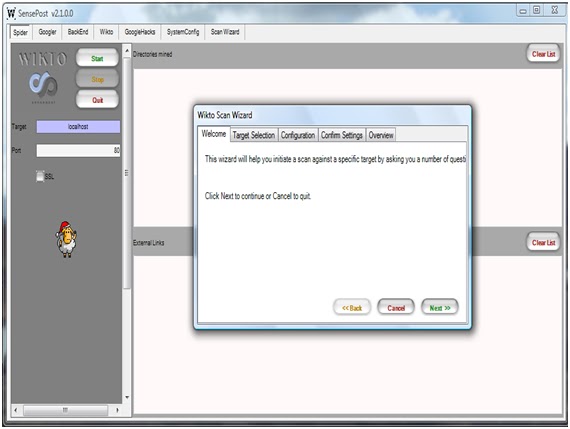Screen dimensions: 570x429
Task: Click the 'Directories mined' label
Action: tap(152, 54)
